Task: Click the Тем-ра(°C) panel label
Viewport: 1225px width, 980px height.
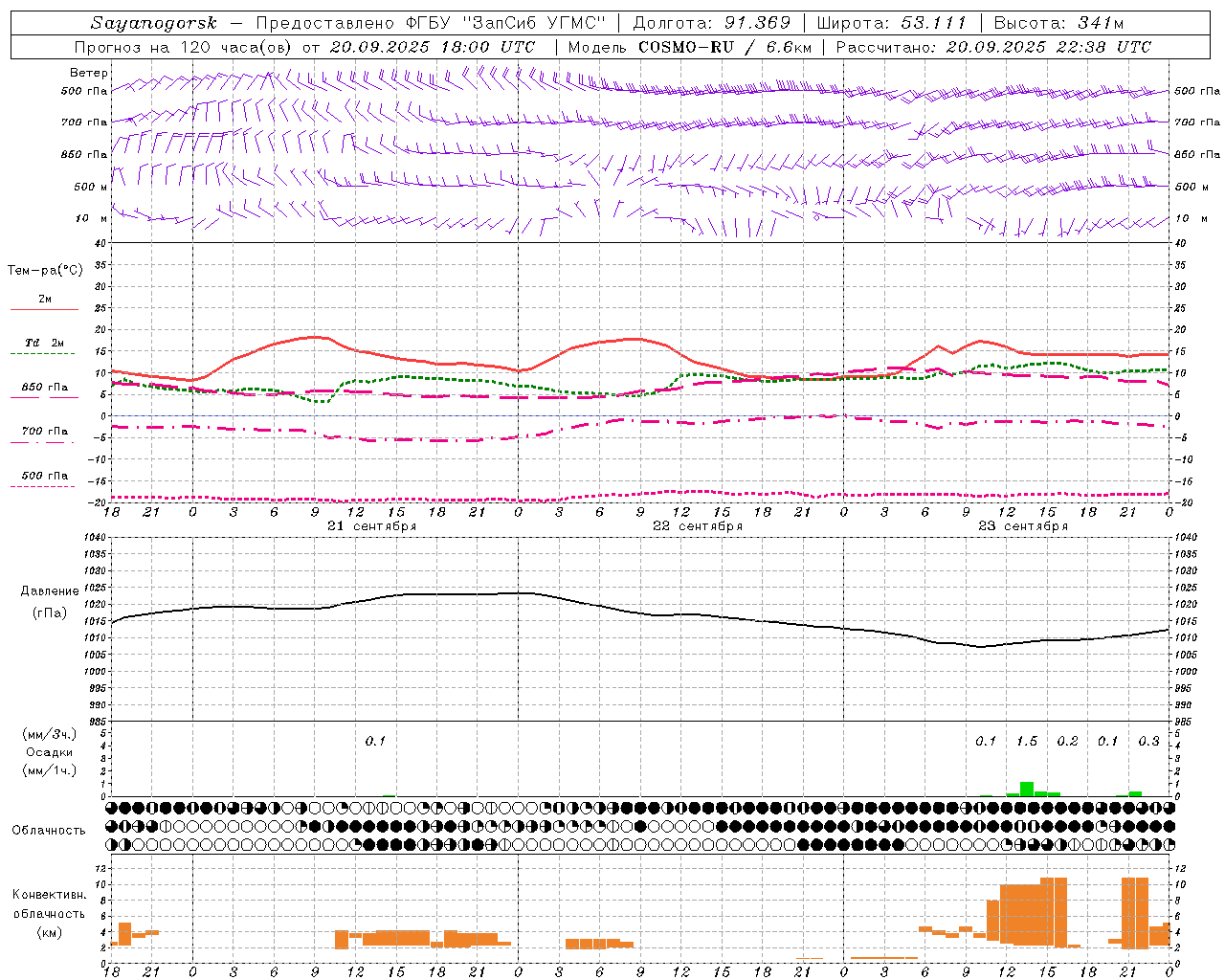Action: click(x=45, y=271)
